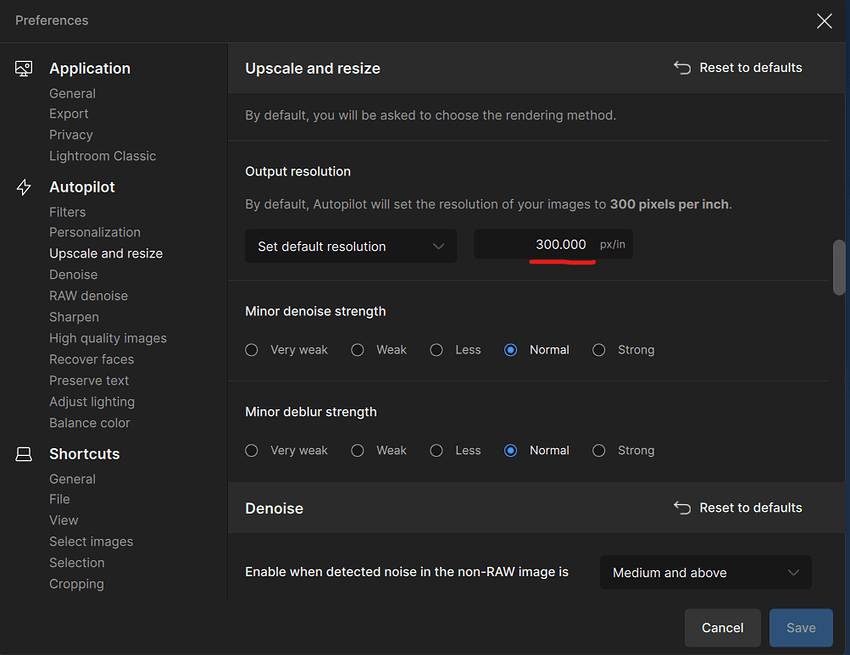Screen dimensions: 850x655
Task: Click the Denoise section reset arrow icon
Action: coord(682,508)
